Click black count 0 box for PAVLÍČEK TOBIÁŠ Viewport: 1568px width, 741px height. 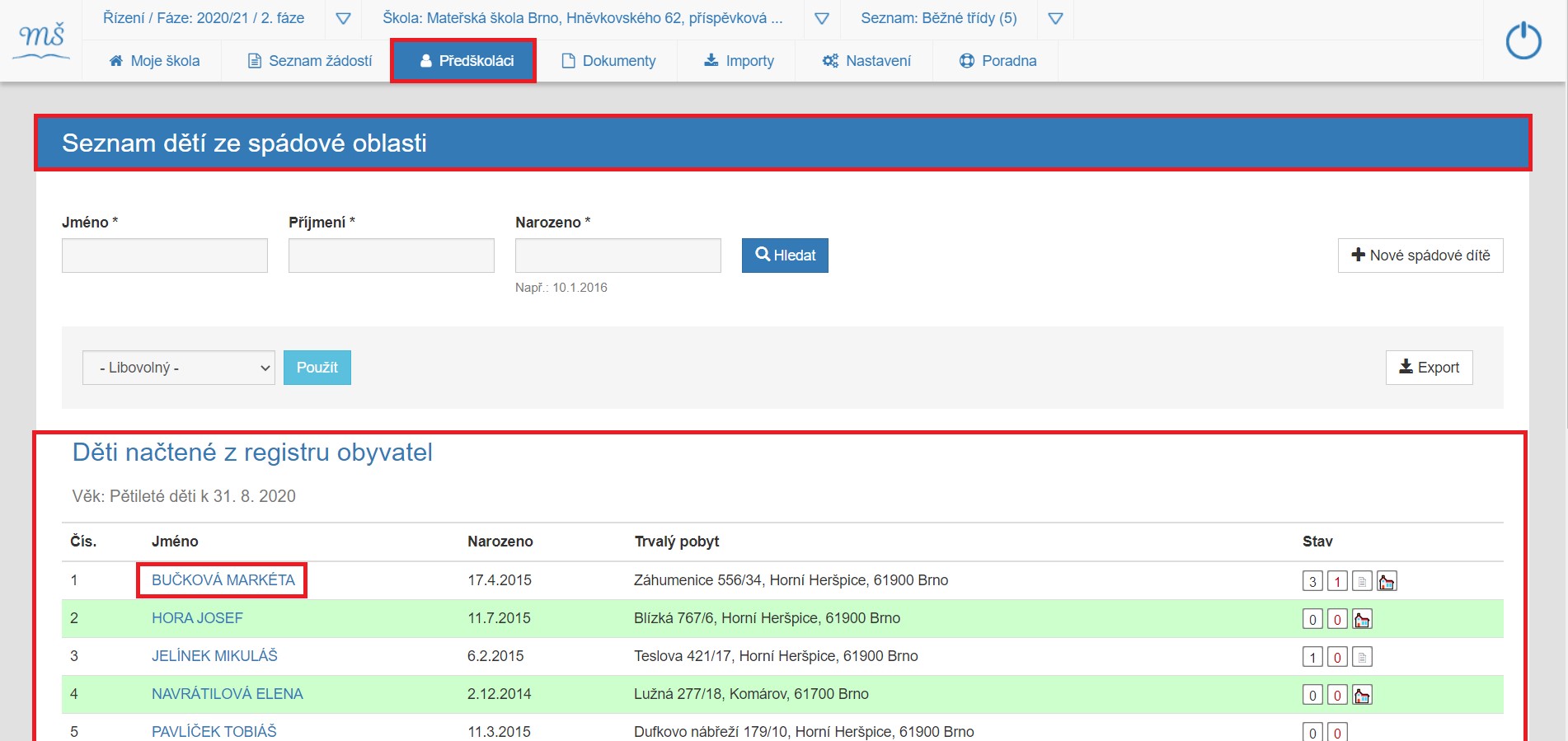tap(1312, 732)
